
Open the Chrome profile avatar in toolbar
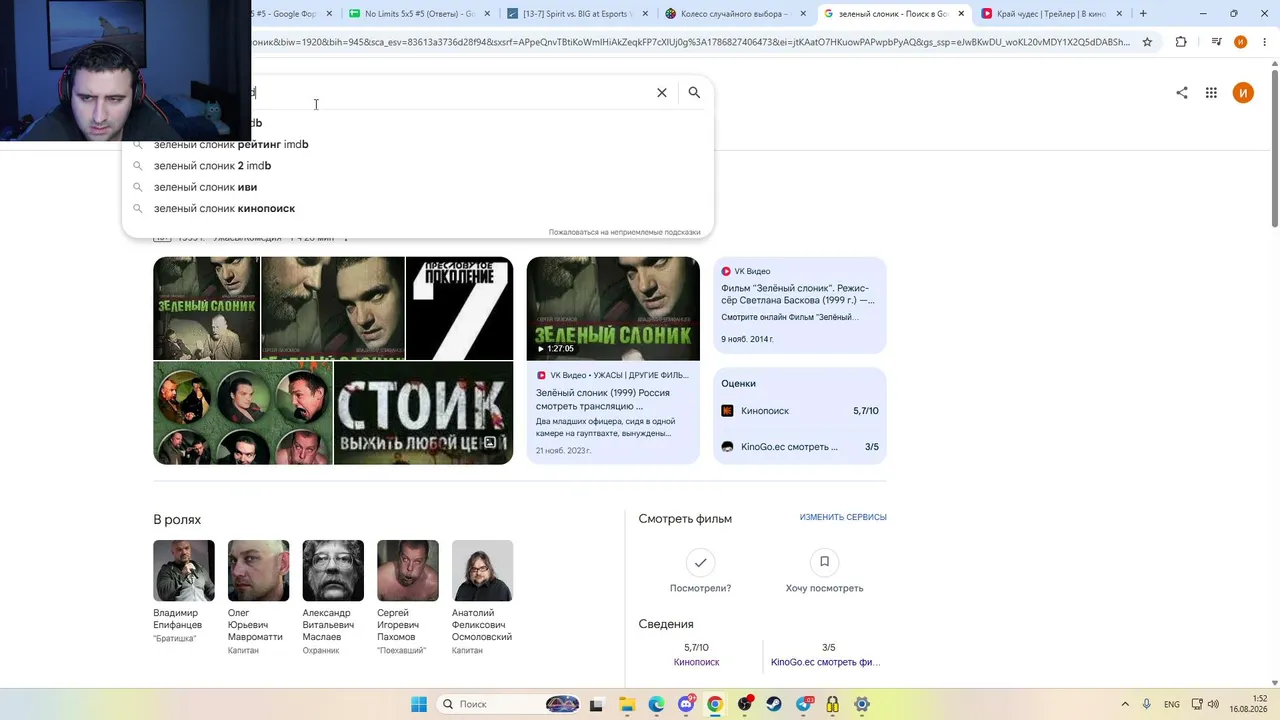[1241, 42]
